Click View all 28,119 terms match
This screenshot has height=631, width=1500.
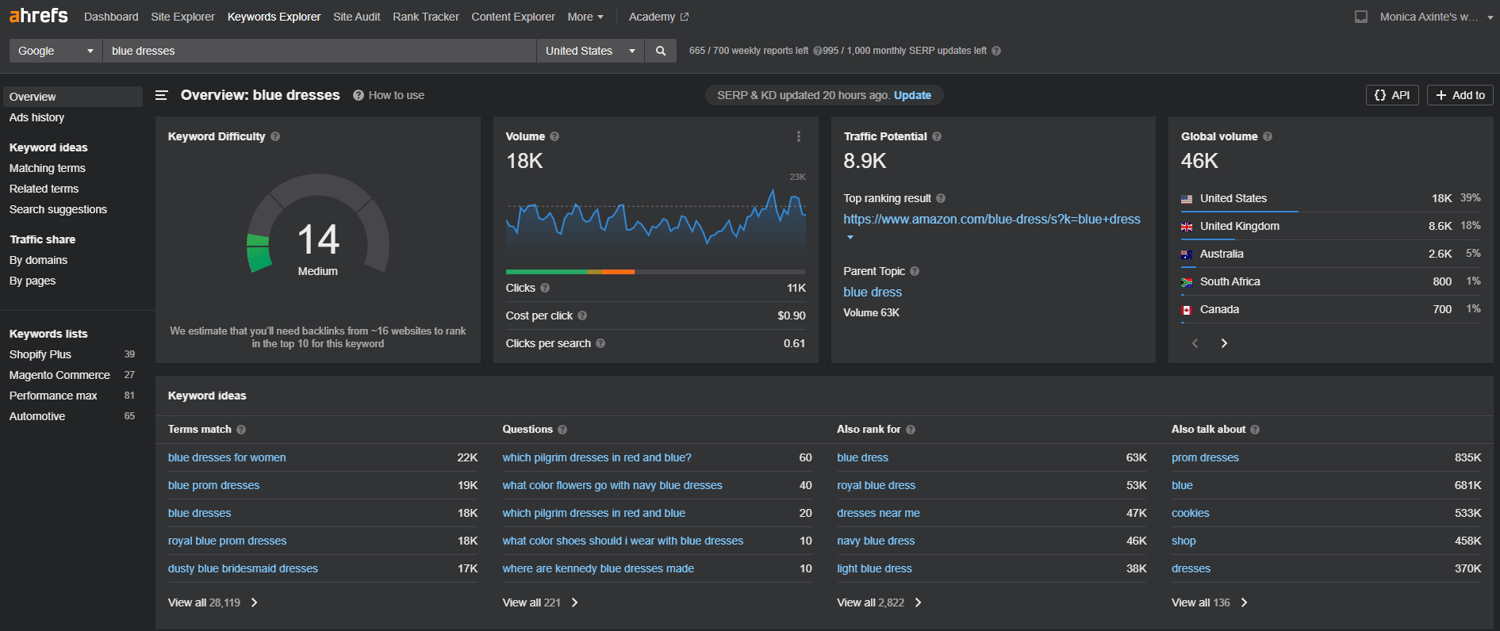coord(213,603)
